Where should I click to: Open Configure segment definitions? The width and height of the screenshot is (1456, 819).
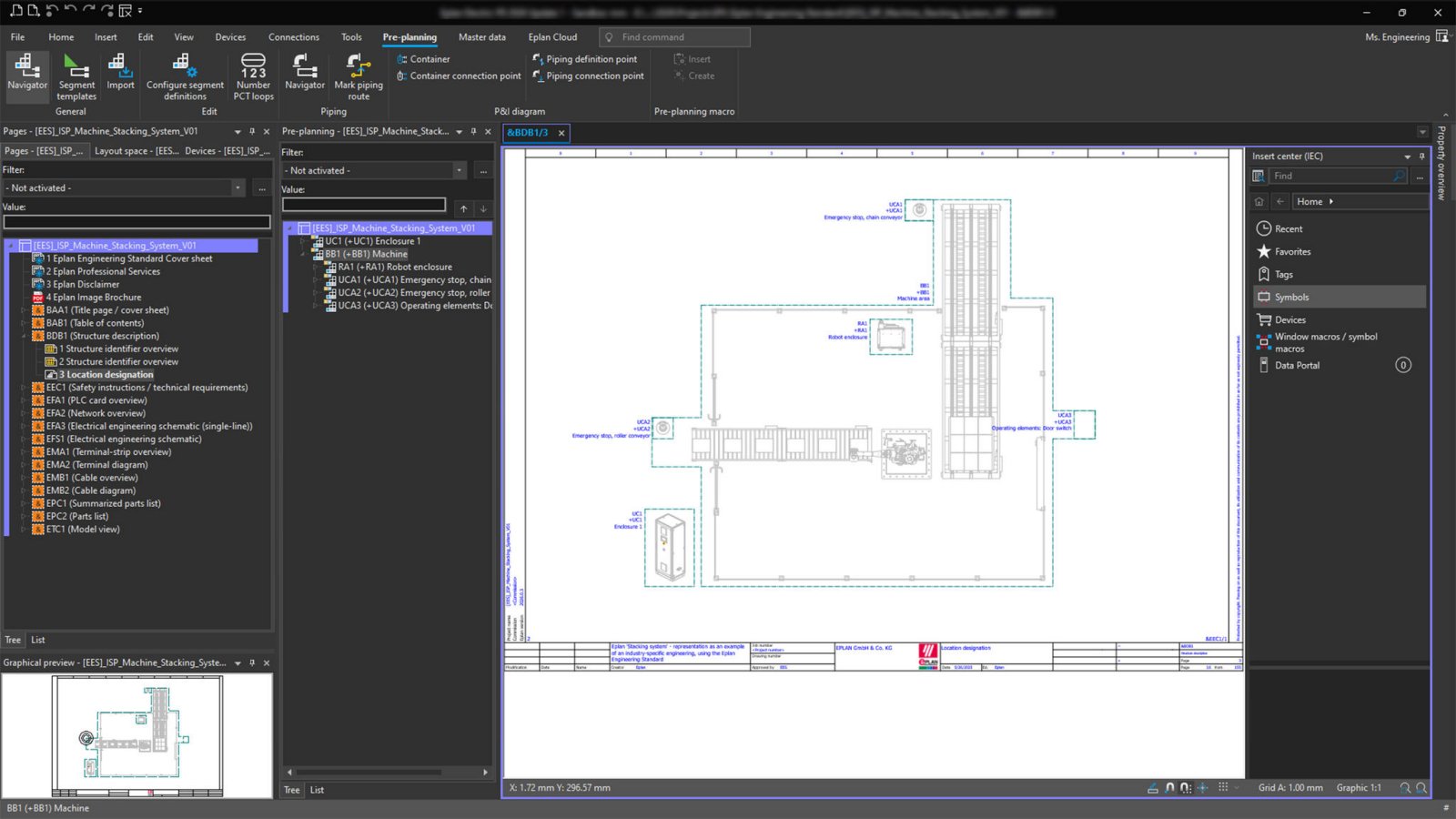185,76
